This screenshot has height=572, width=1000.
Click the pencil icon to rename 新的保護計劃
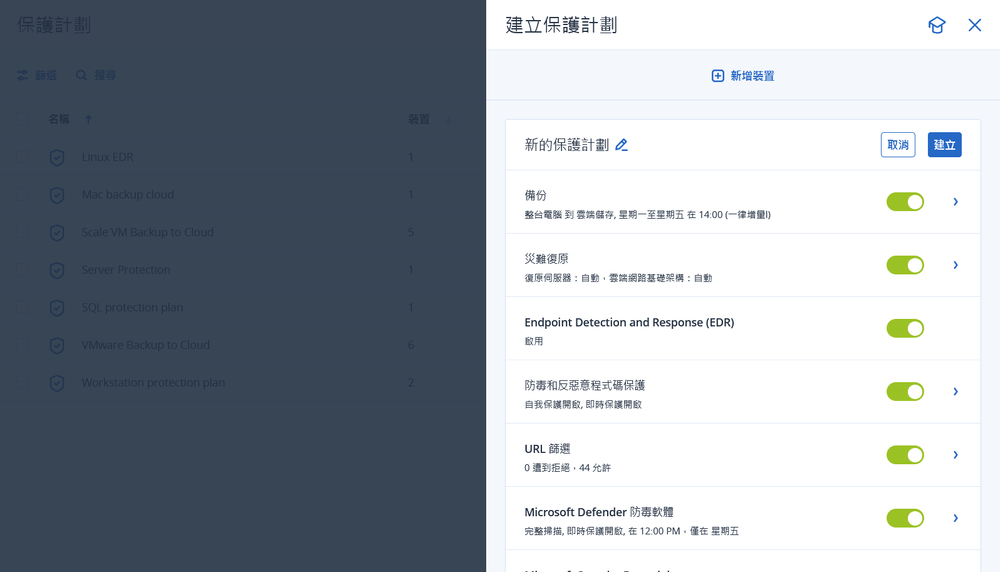point(621,145)
